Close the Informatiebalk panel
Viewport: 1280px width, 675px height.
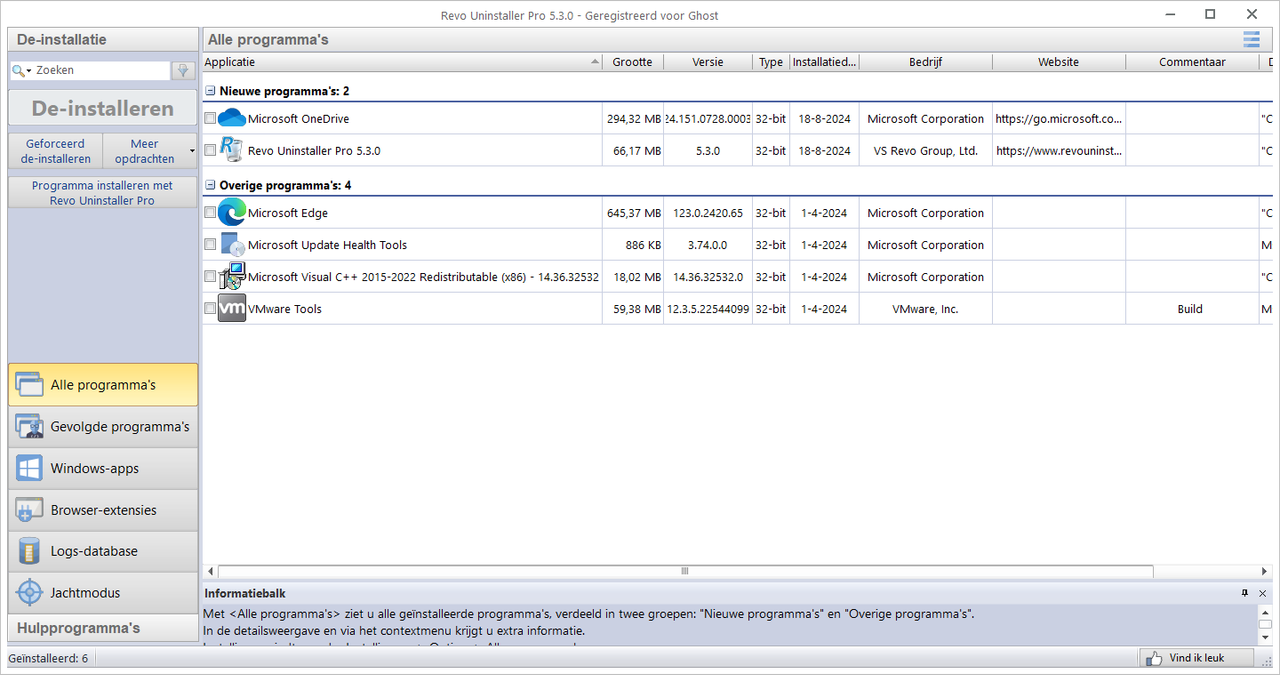coord(1262,593)
